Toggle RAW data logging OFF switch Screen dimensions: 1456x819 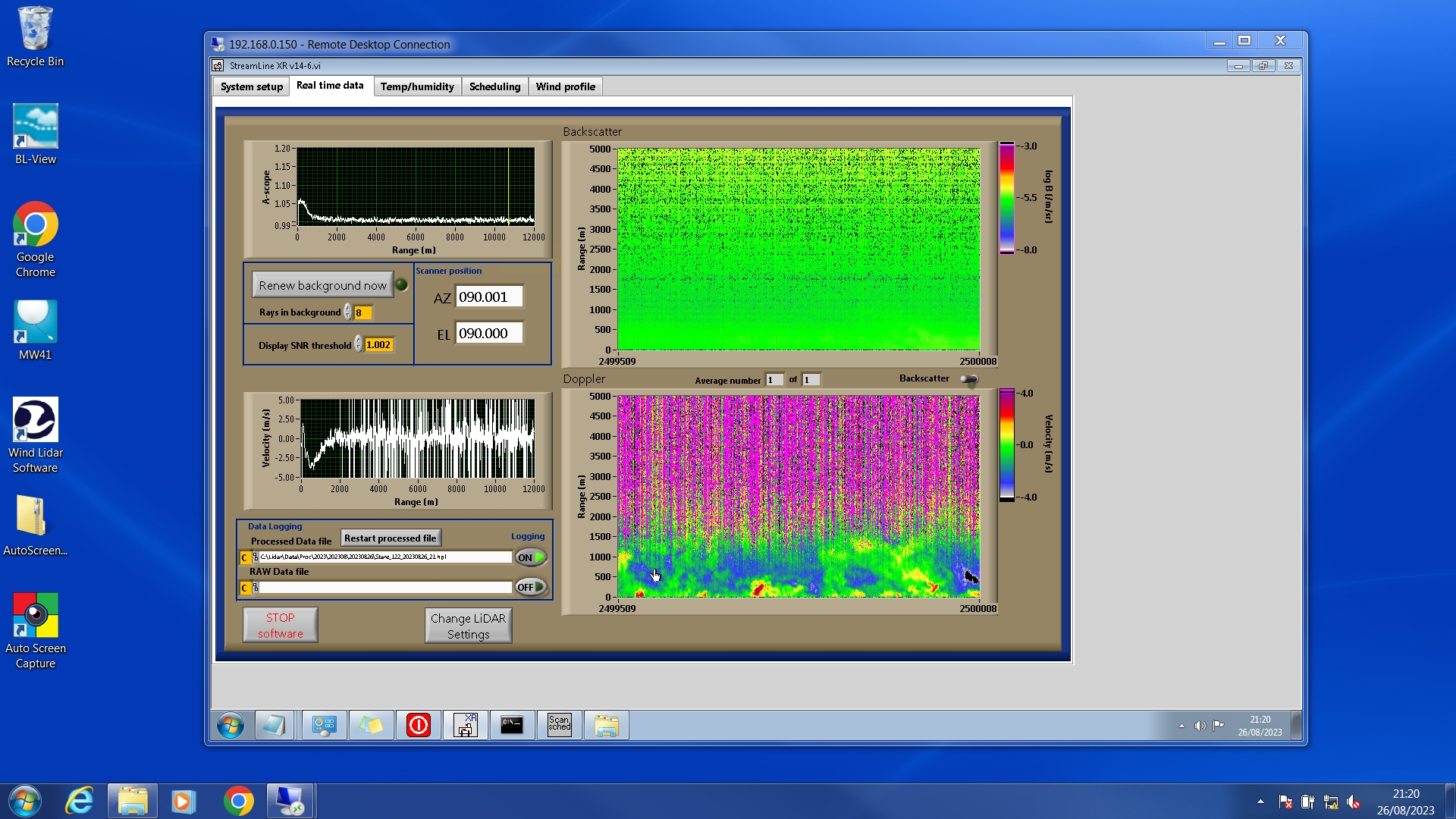[531, 587]
